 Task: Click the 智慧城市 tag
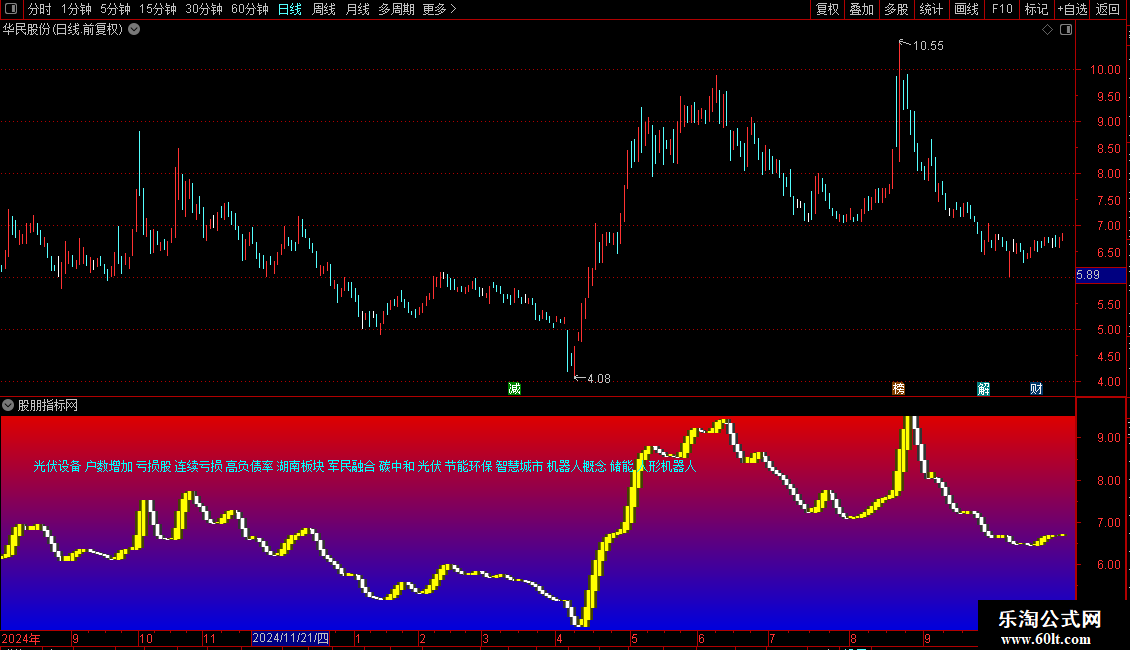click(x=520, y=466)
